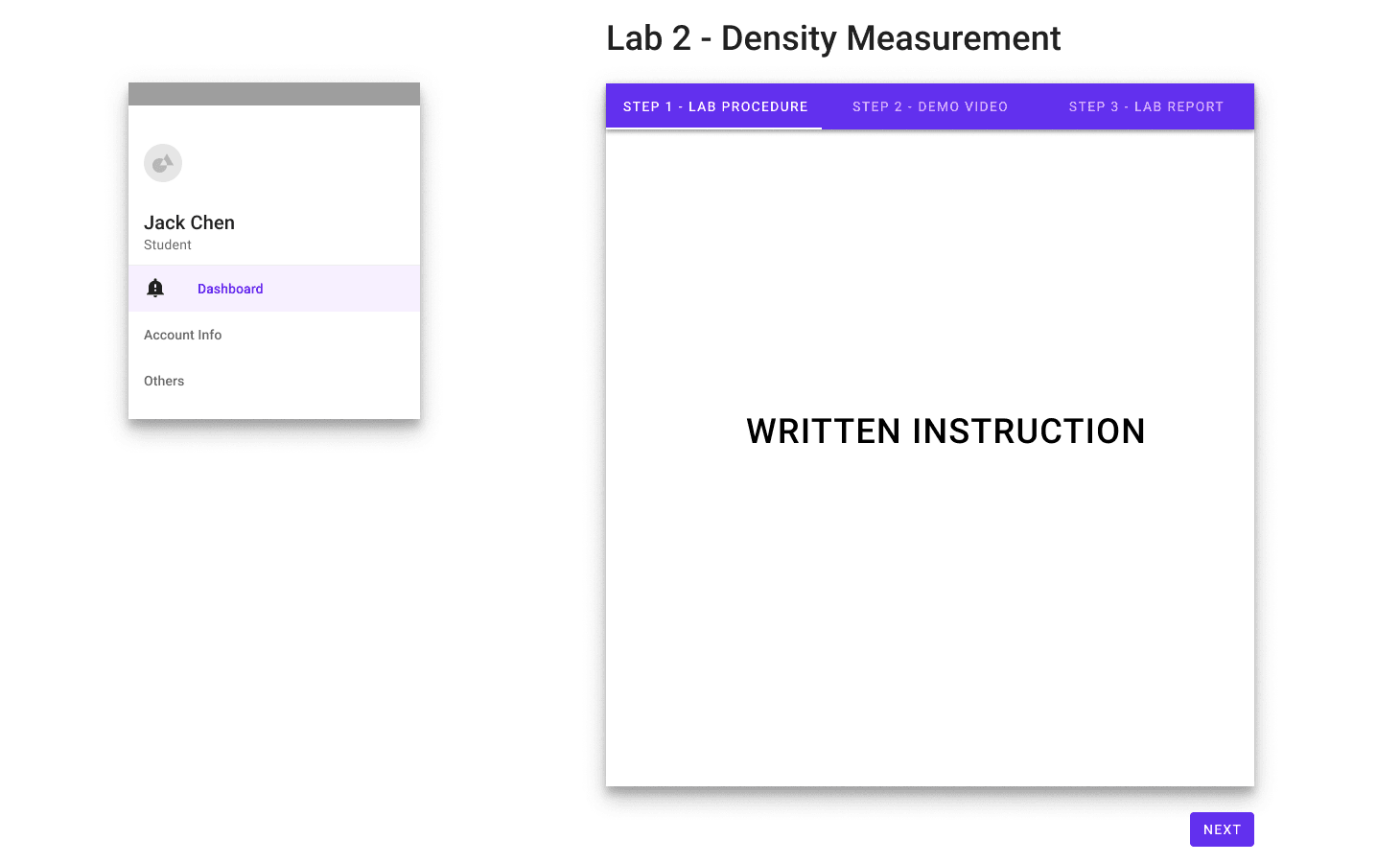The image size is (1400, 863).
Task: Click the Lab 2 - Density Measurement heading
Action: point(832,38)
